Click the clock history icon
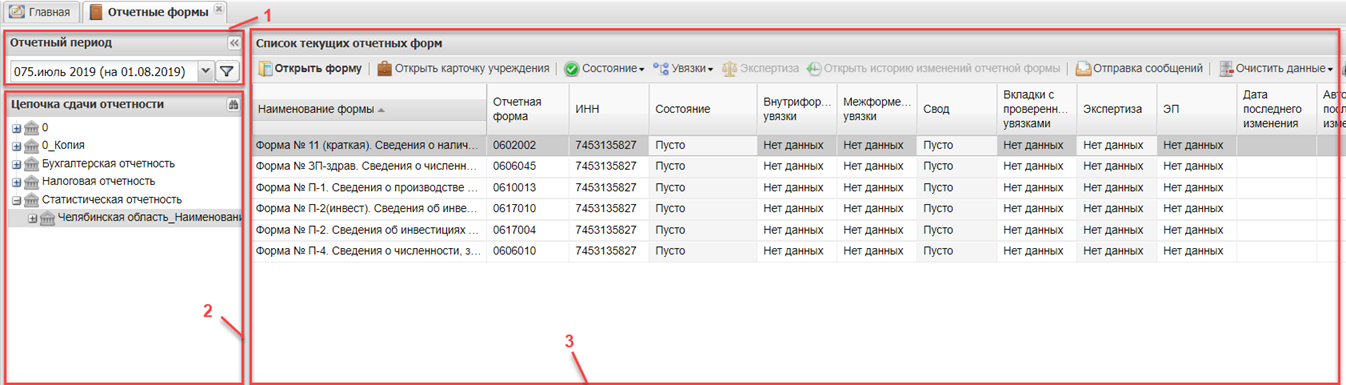 [x=815, y=69]
